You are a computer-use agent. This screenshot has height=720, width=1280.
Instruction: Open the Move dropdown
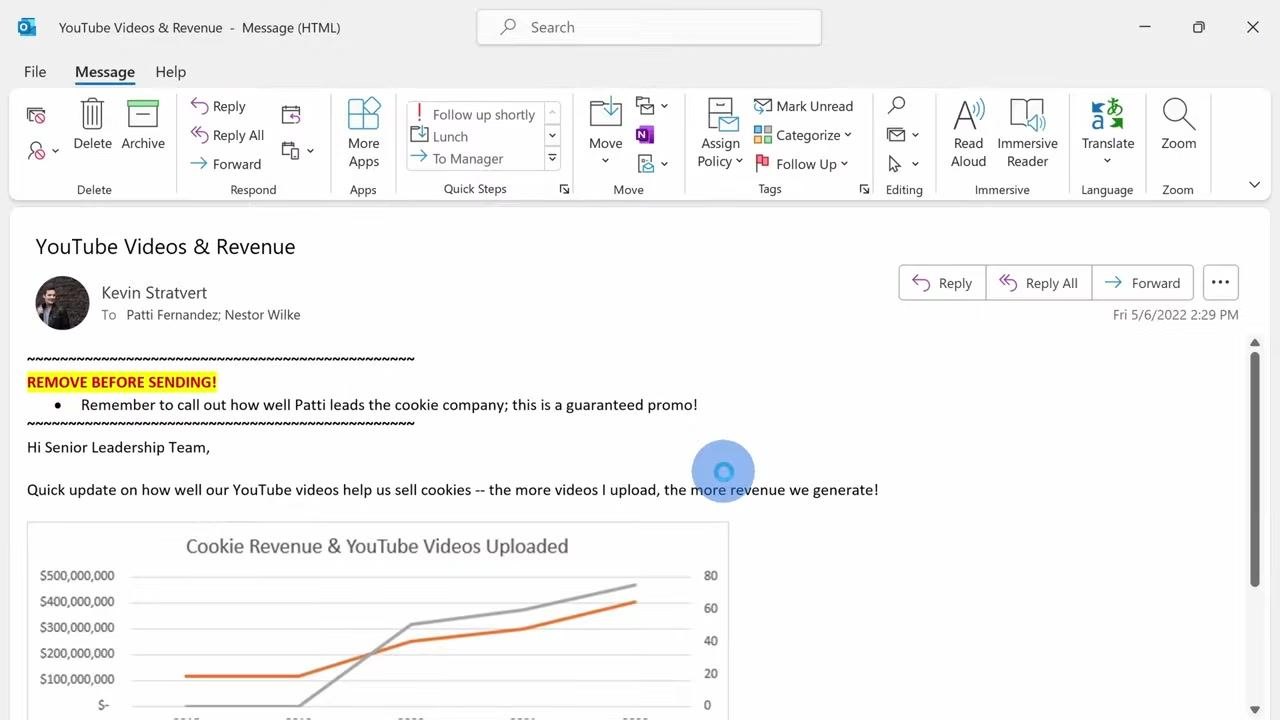(605, 133)
